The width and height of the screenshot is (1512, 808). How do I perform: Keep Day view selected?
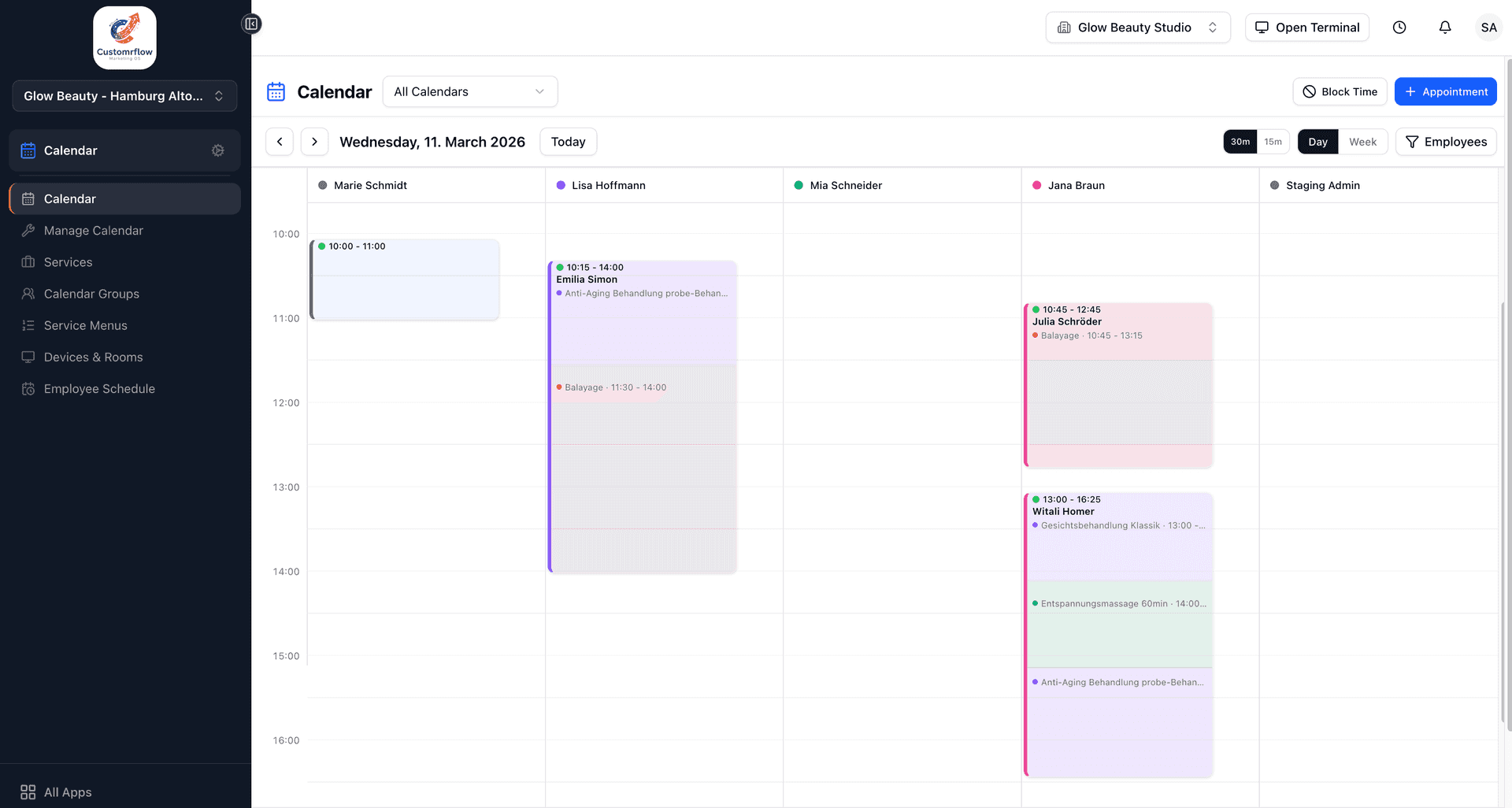click(1317, 142)
